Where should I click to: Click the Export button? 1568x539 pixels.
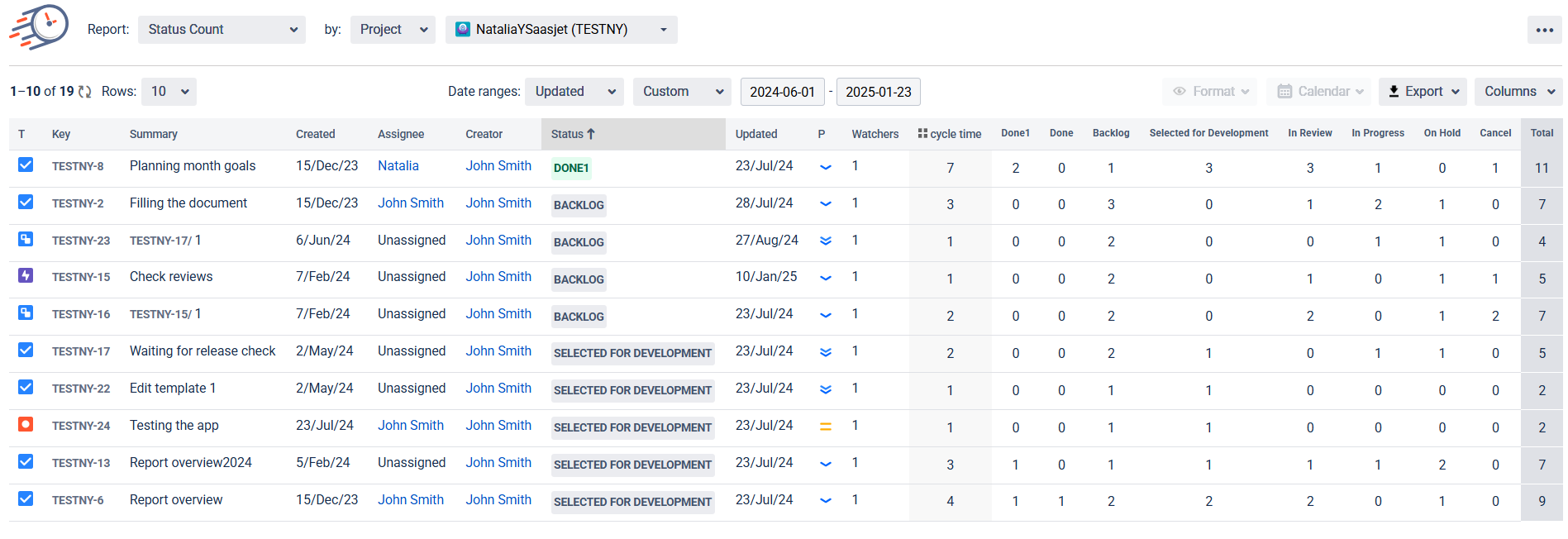coord(1422,92)
